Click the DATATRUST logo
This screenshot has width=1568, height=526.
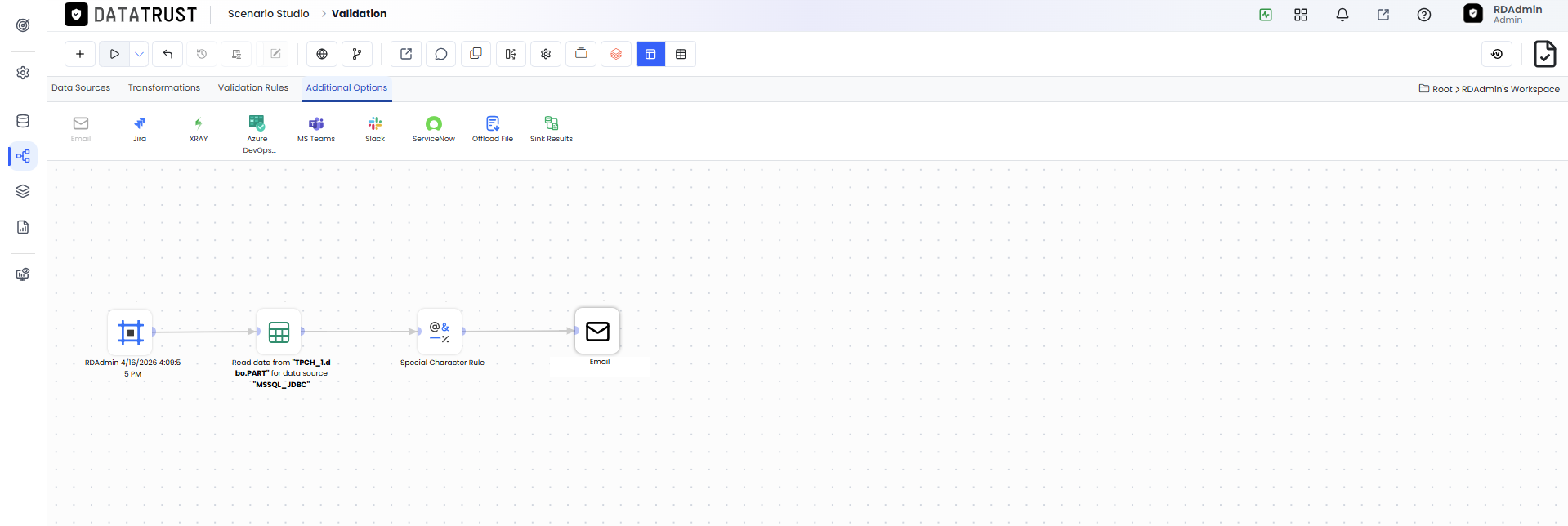131,15
